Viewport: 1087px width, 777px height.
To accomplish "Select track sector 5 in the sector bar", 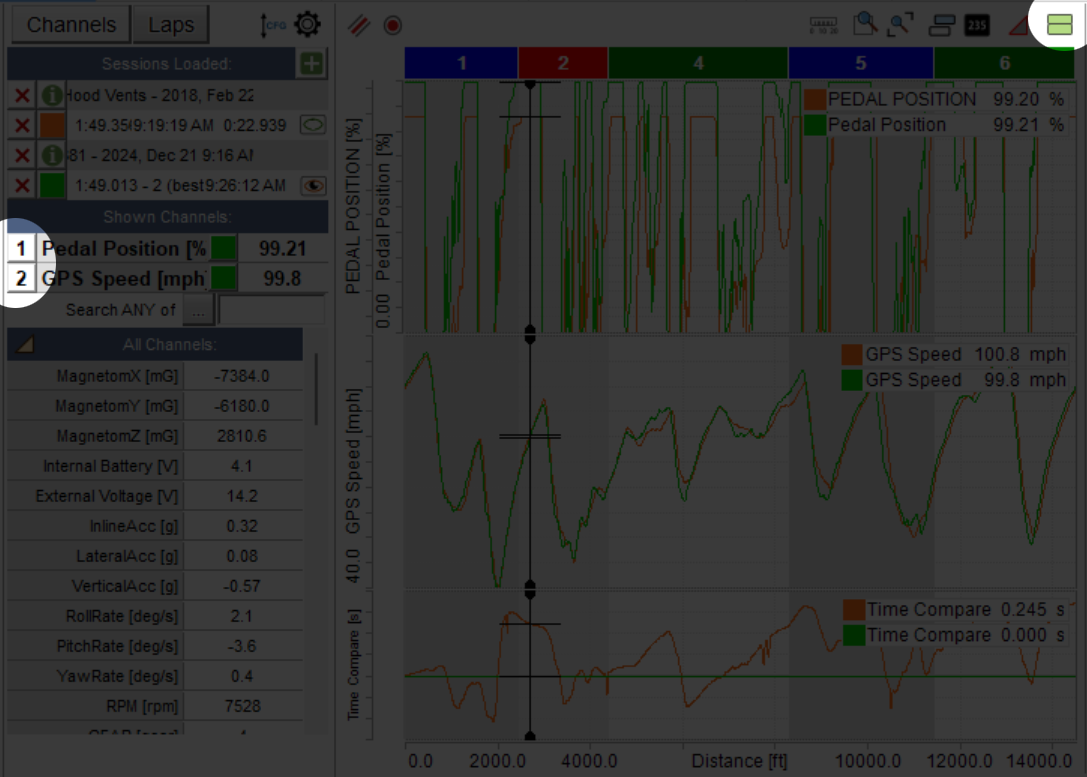I will (860, 63).
